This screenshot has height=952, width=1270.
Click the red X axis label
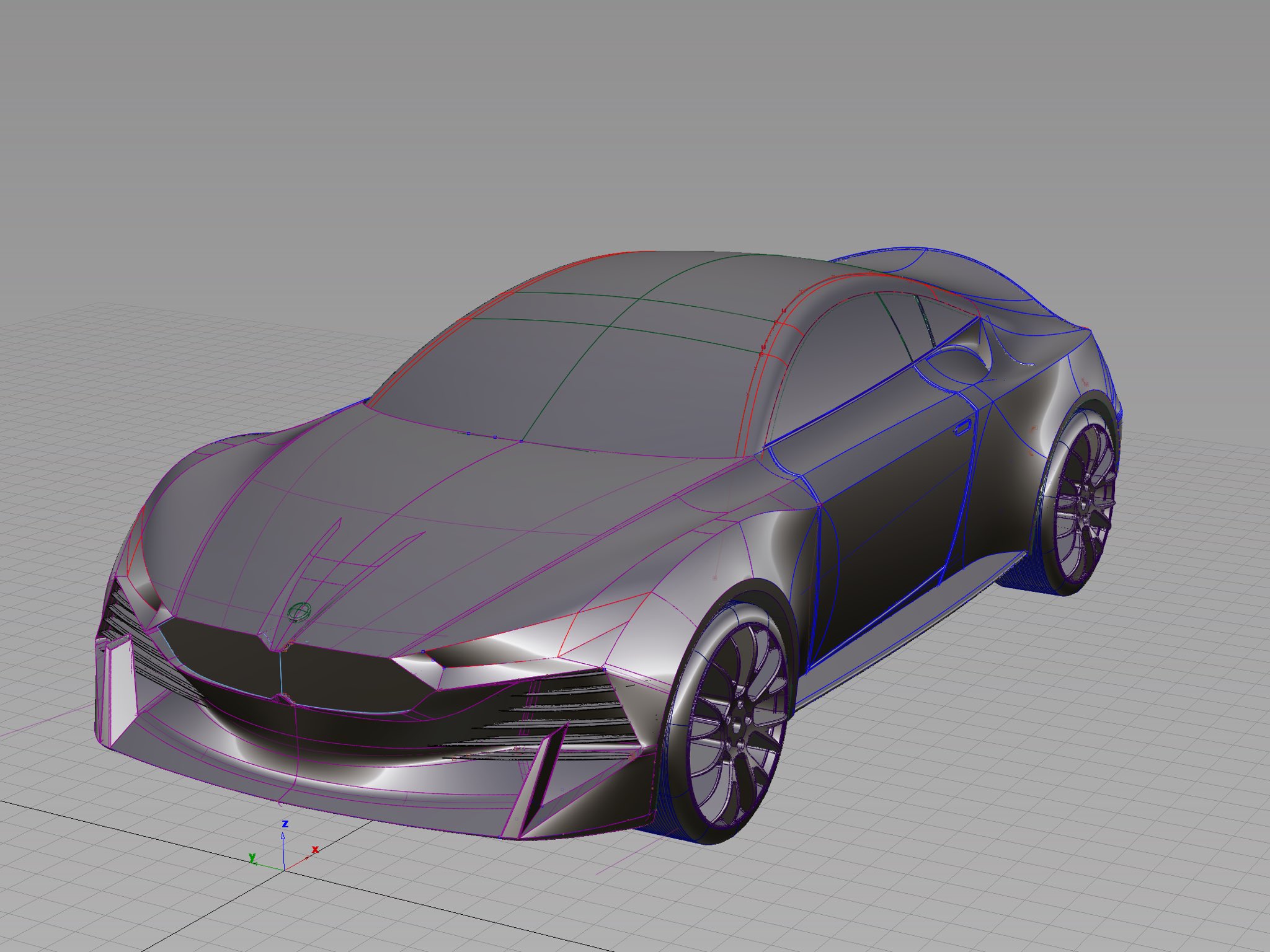315,850
